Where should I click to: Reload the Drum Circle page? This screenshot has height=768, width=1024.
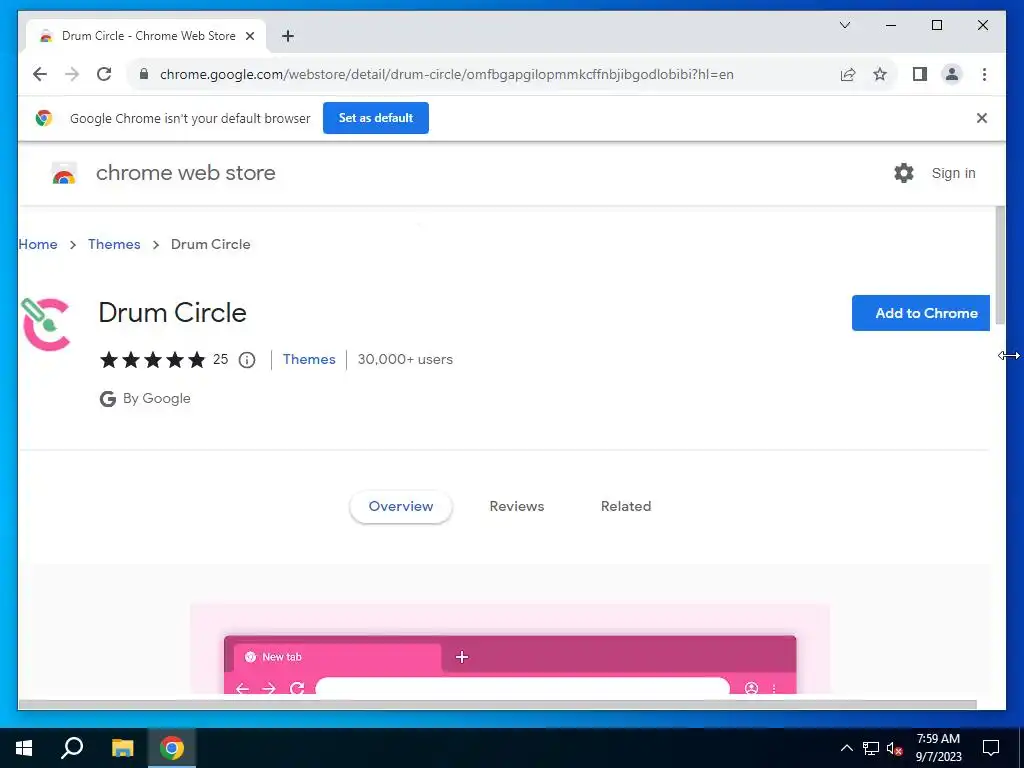(x=104, y=74)
